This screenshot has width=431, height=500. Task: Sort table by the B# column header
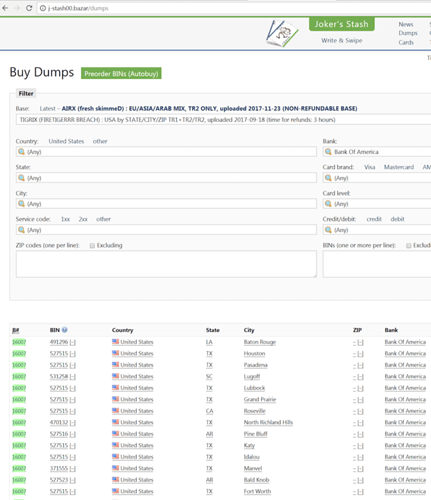pyautogui.click(x=16, y=330)
